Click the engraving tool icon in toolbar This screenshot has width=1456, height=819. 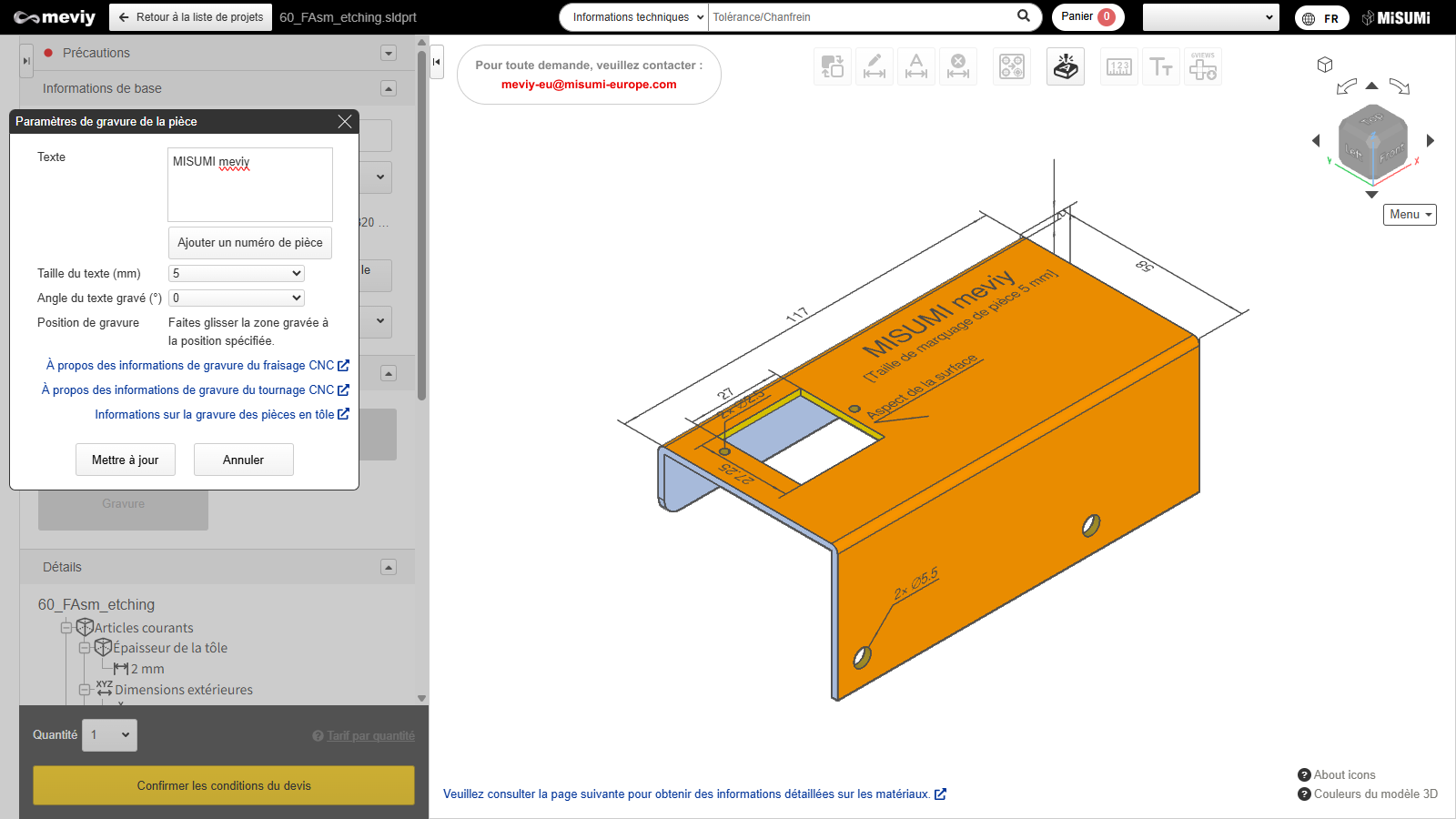click(1066, 66)
